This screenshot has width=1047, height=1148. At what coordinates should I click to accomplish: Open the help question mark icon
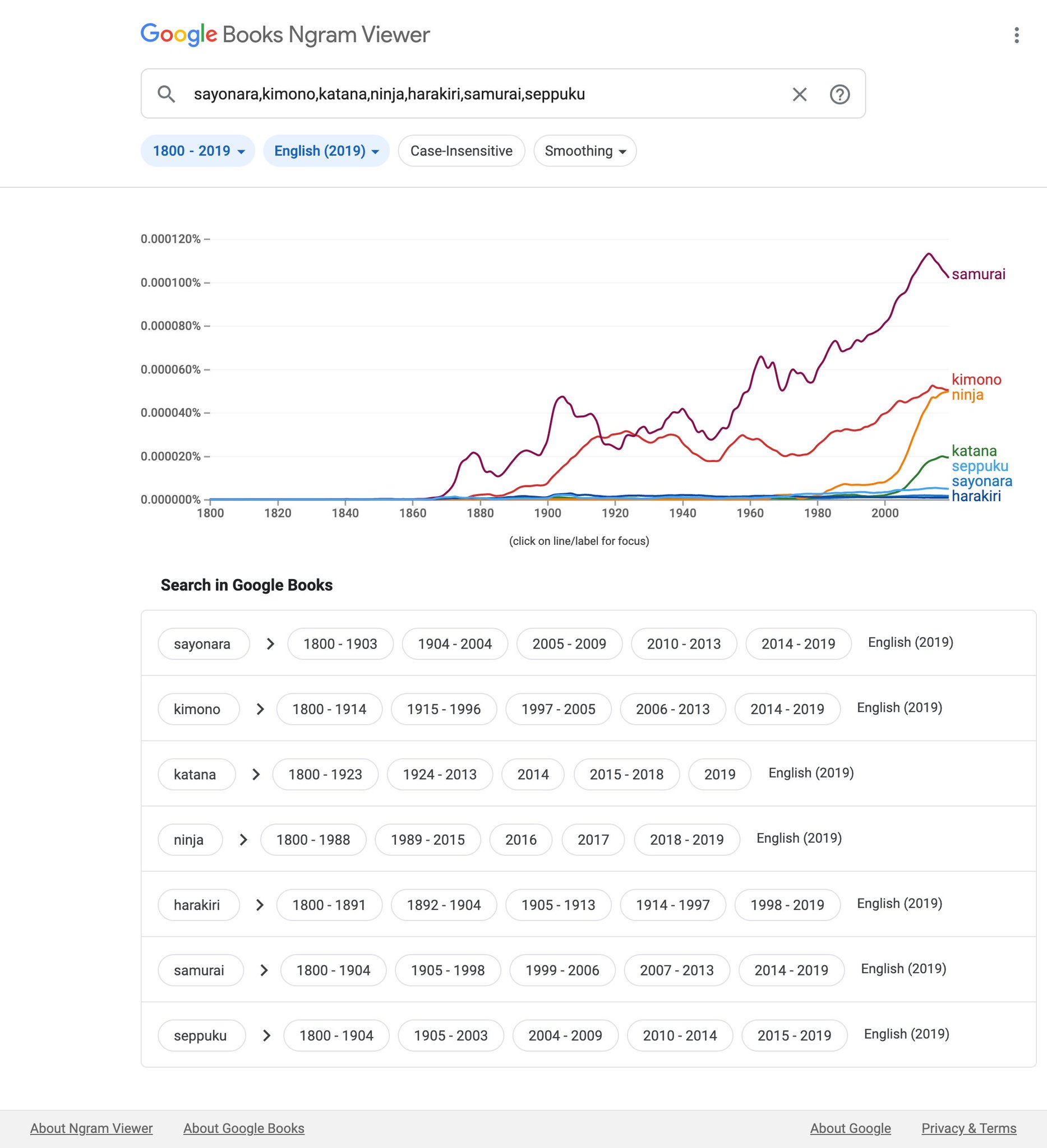pos(840,94)
